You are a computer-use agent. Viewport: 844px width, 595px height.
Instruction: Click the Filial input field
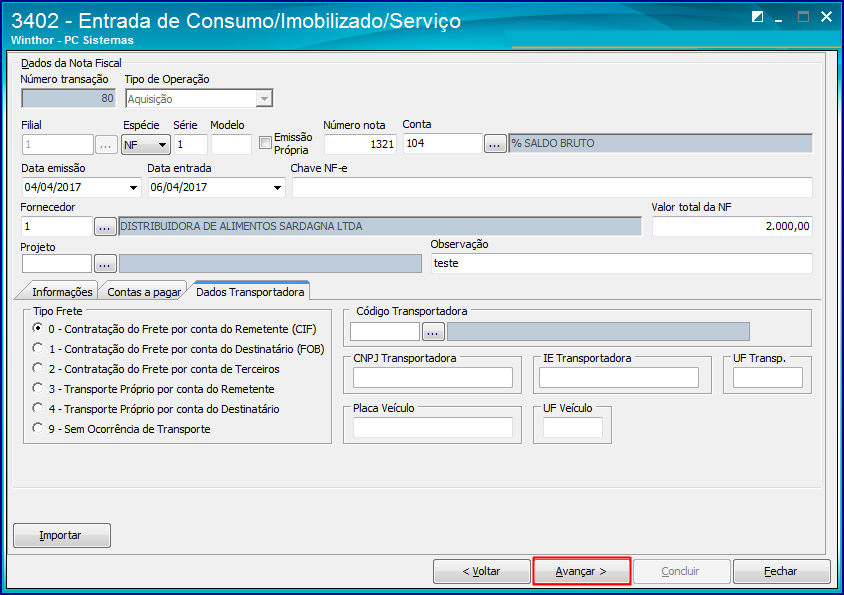point(58,145)
